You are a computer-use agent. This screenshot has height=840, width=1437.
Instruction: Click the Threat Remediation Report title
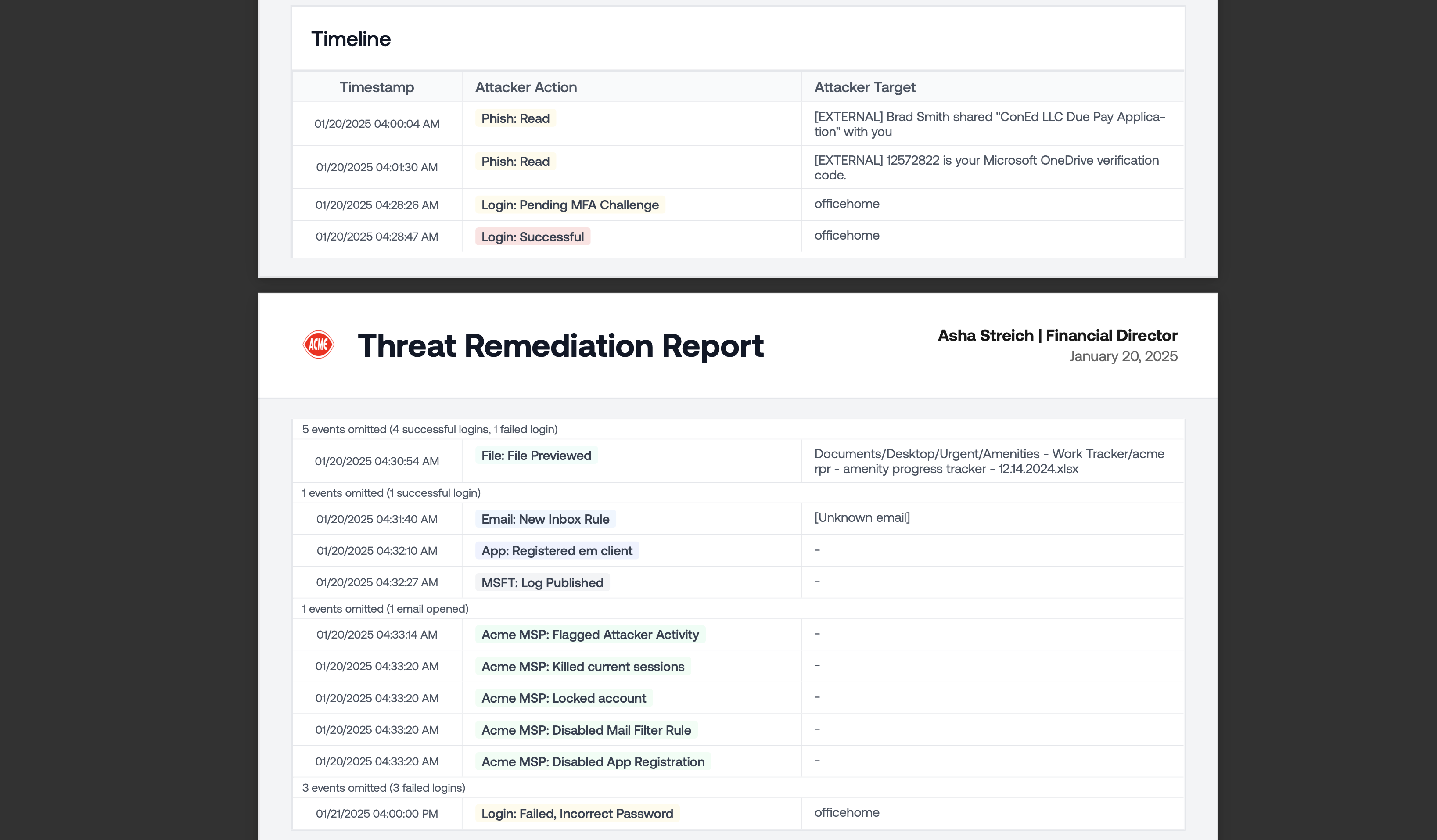coord(560,345)
